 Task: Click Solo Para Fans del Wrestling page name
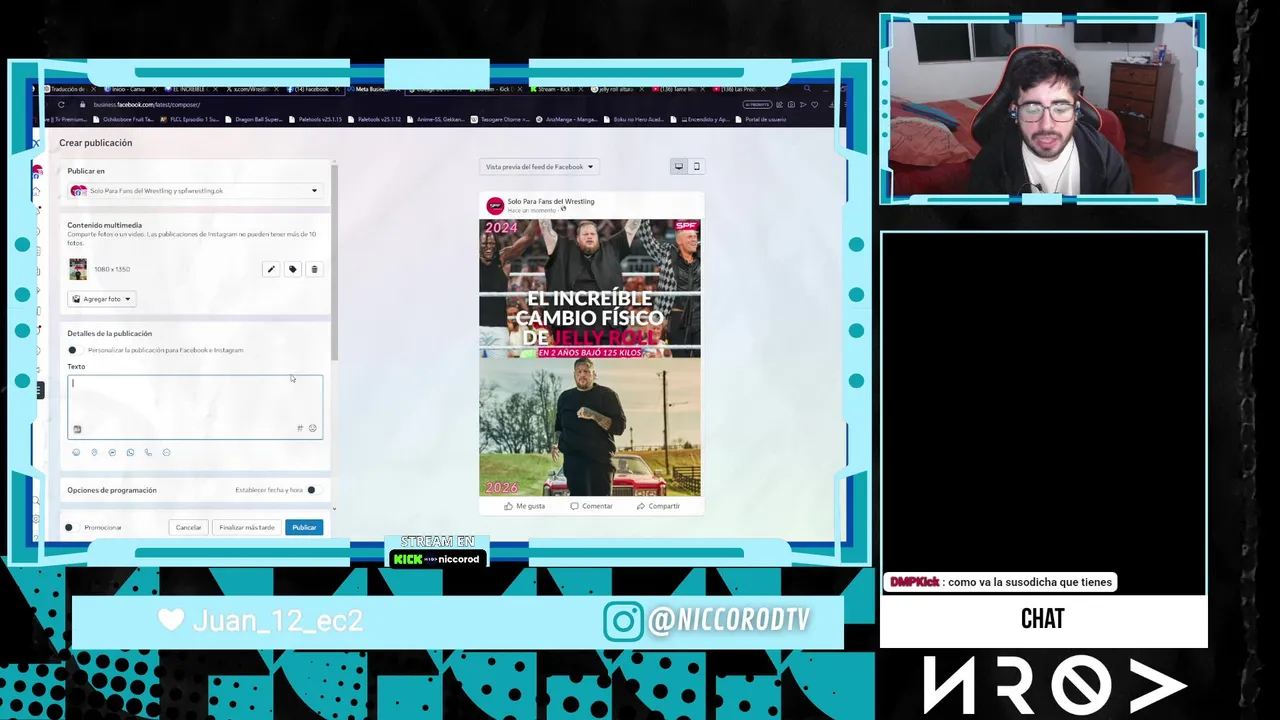pos(550,201)
